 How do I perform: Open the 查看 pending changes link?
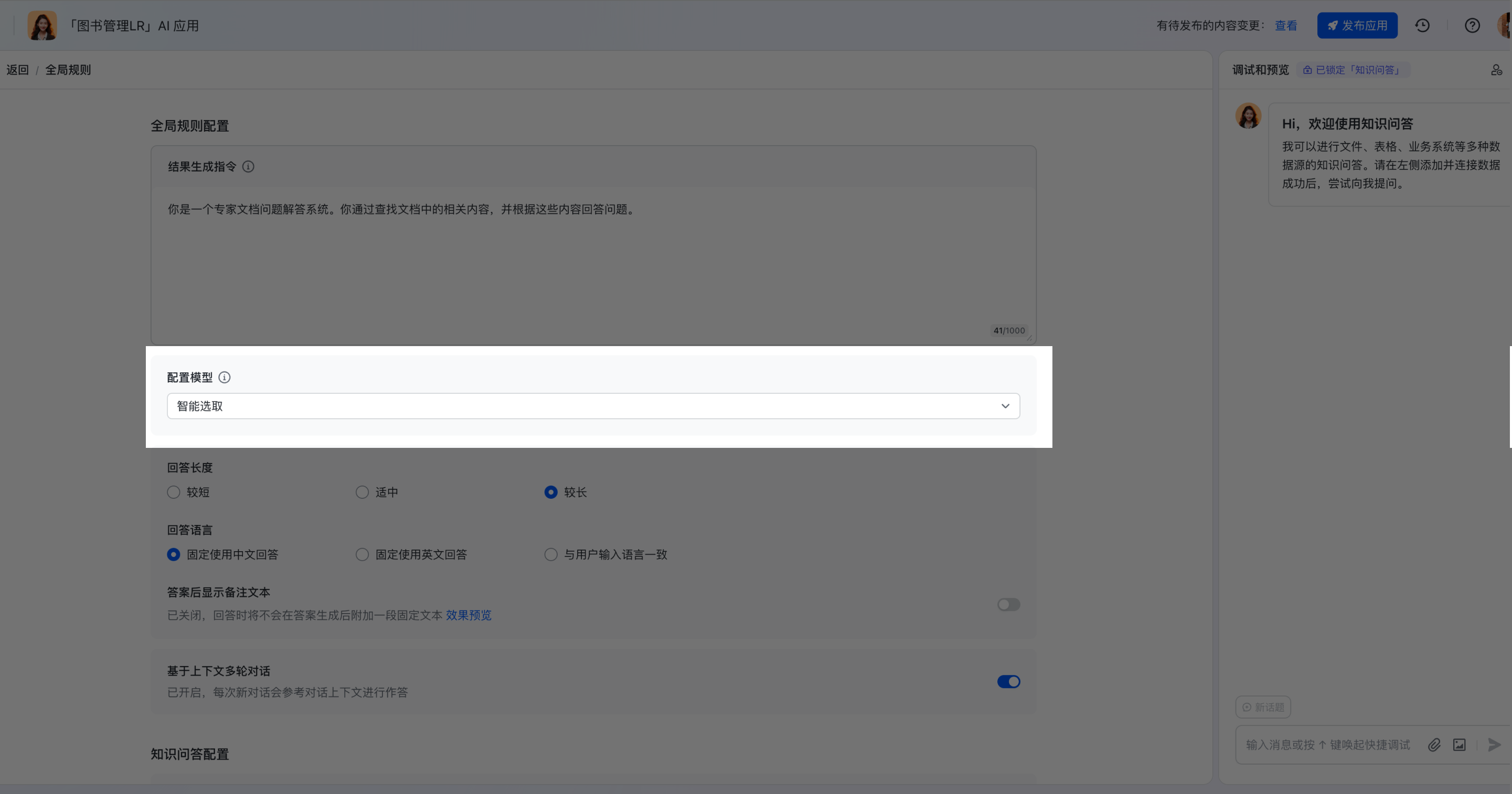pyautogui.click(x=1285, y=25)
